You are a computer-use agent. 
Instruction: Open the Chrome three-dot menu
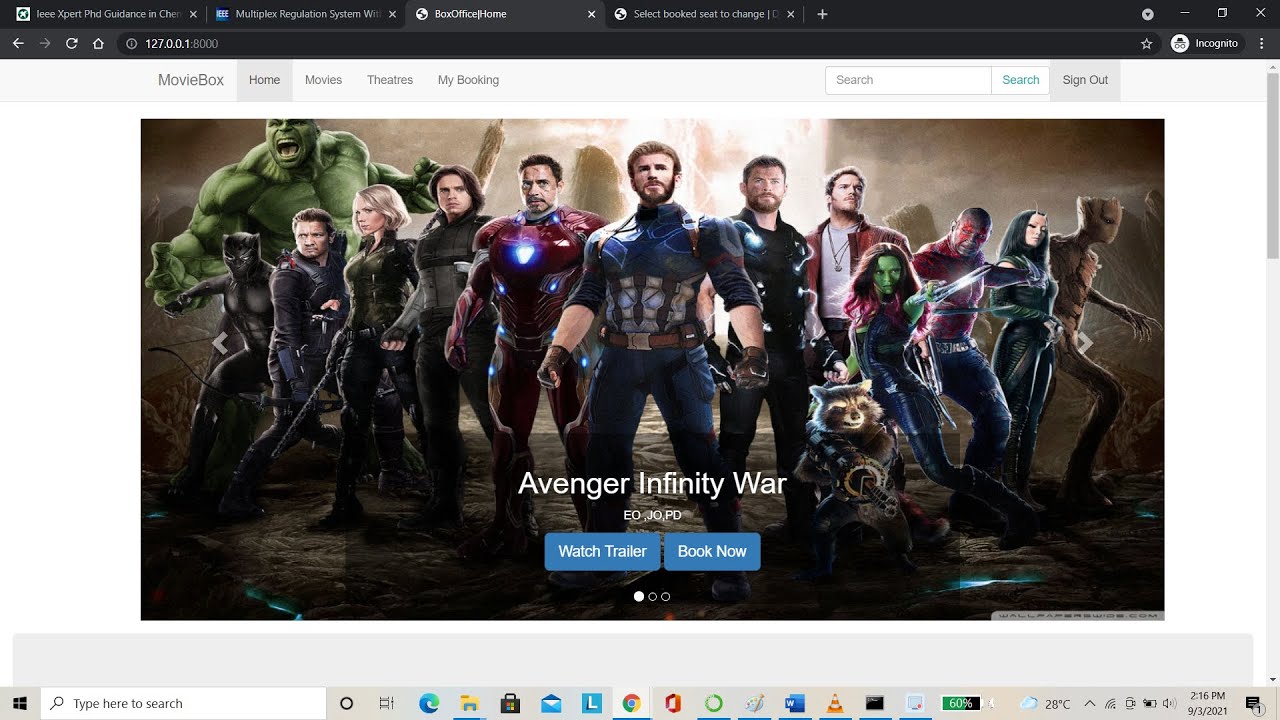[1262, 44]
